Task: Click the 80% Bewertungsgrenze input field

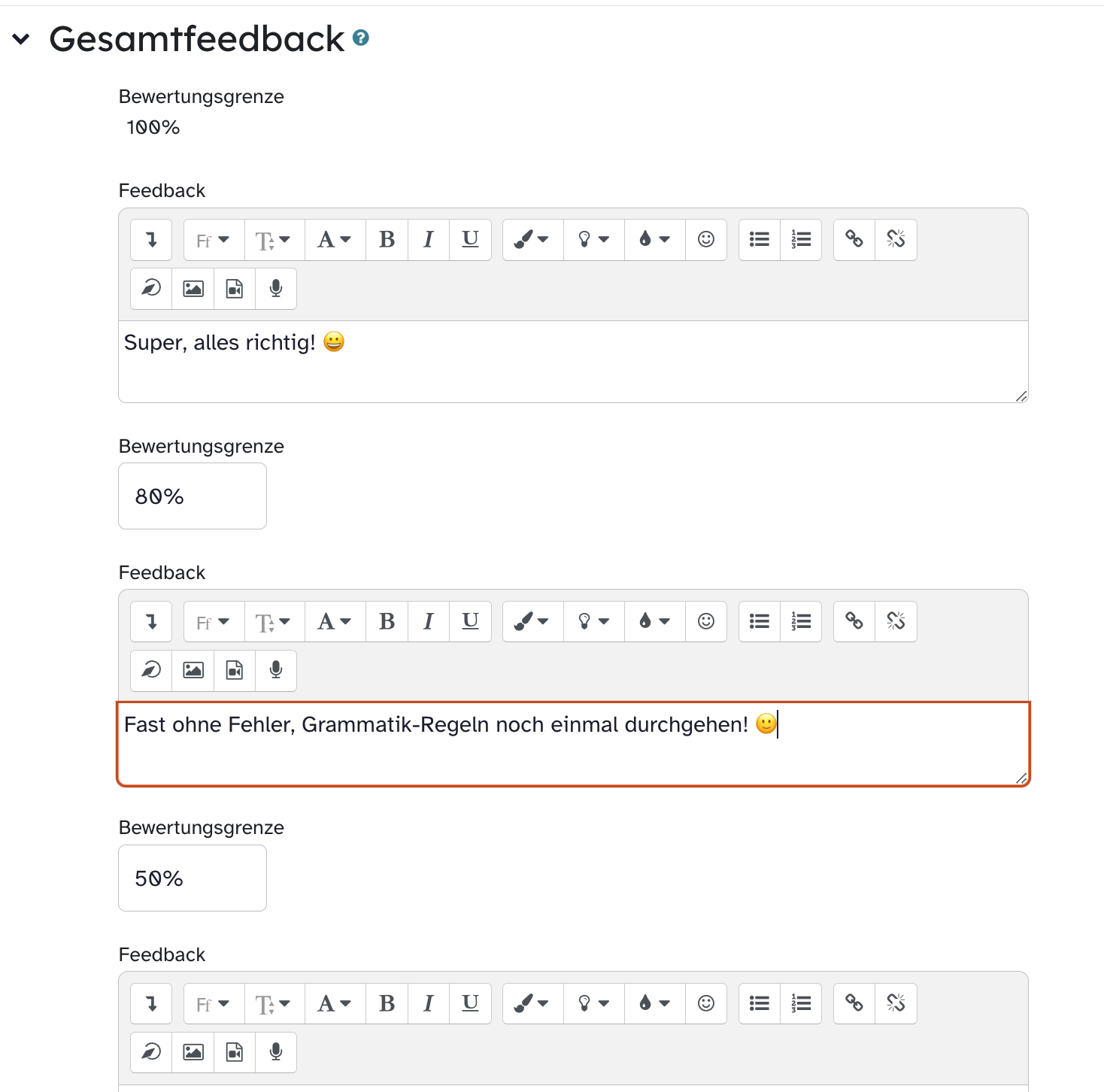Action: click(193, 496)
